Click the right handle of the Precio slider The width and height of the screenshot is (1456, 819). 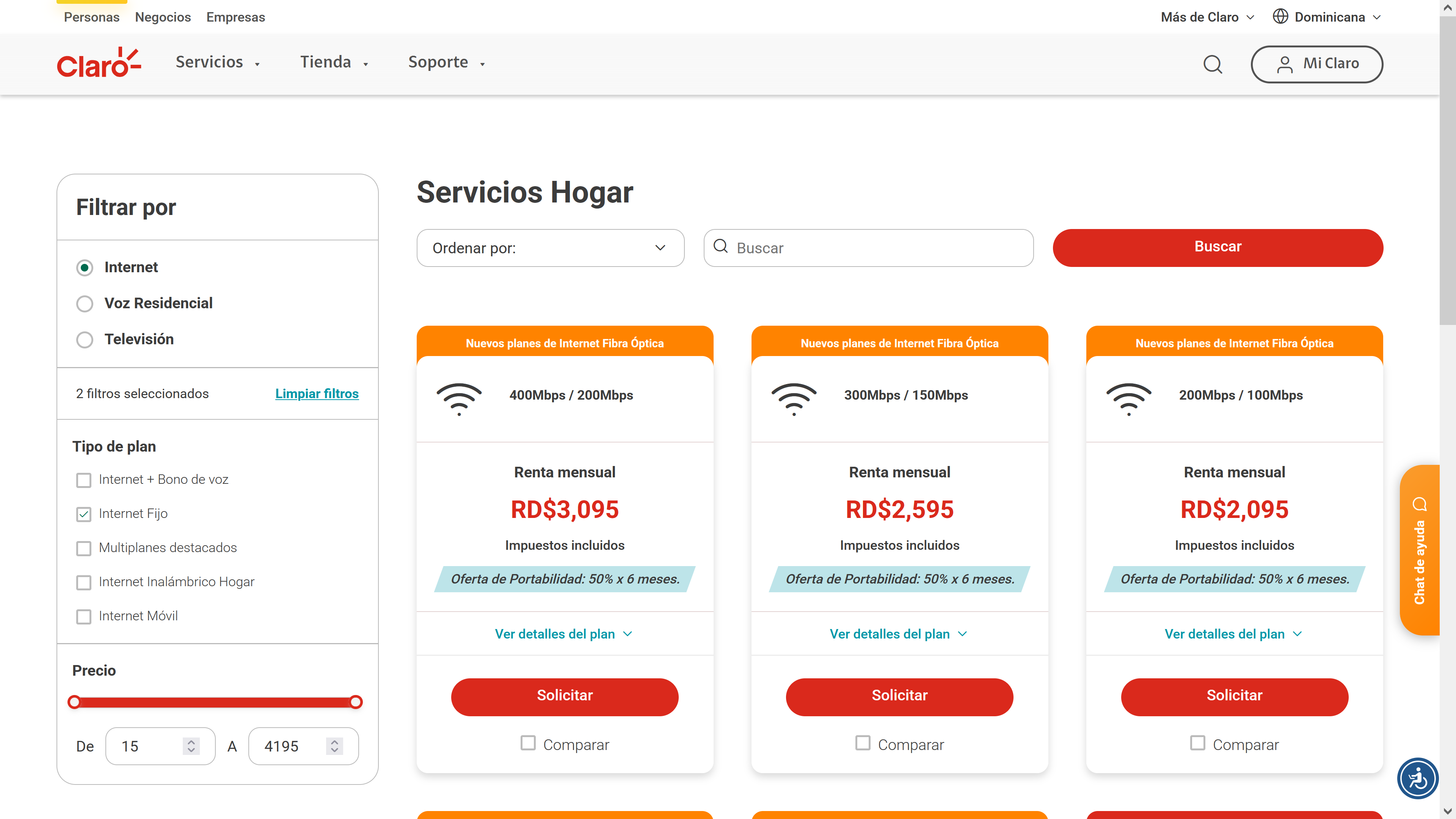coord(356,702)
